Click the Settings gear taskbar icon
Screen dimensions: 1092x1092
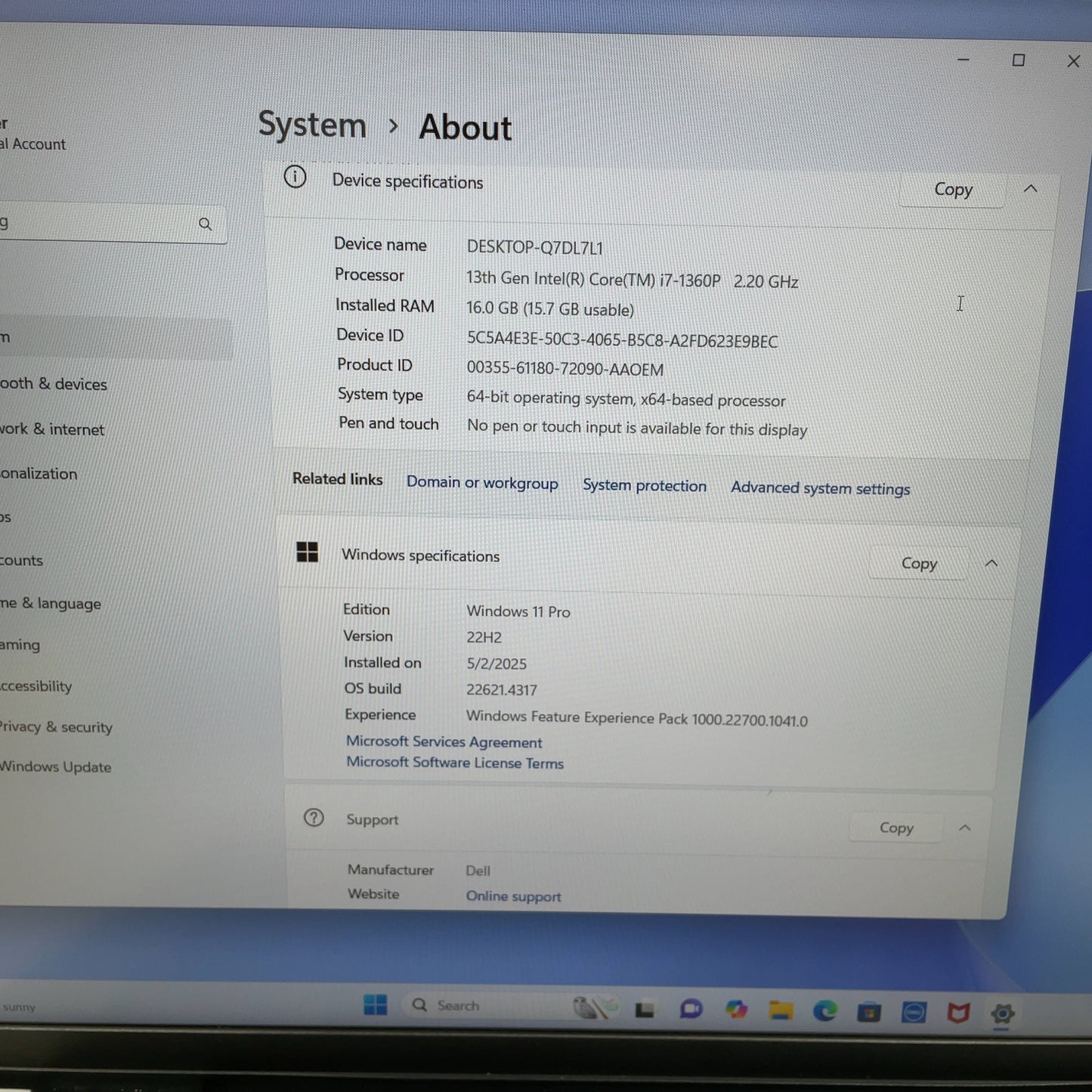pyautogui.click(x=1003, y=1014)
